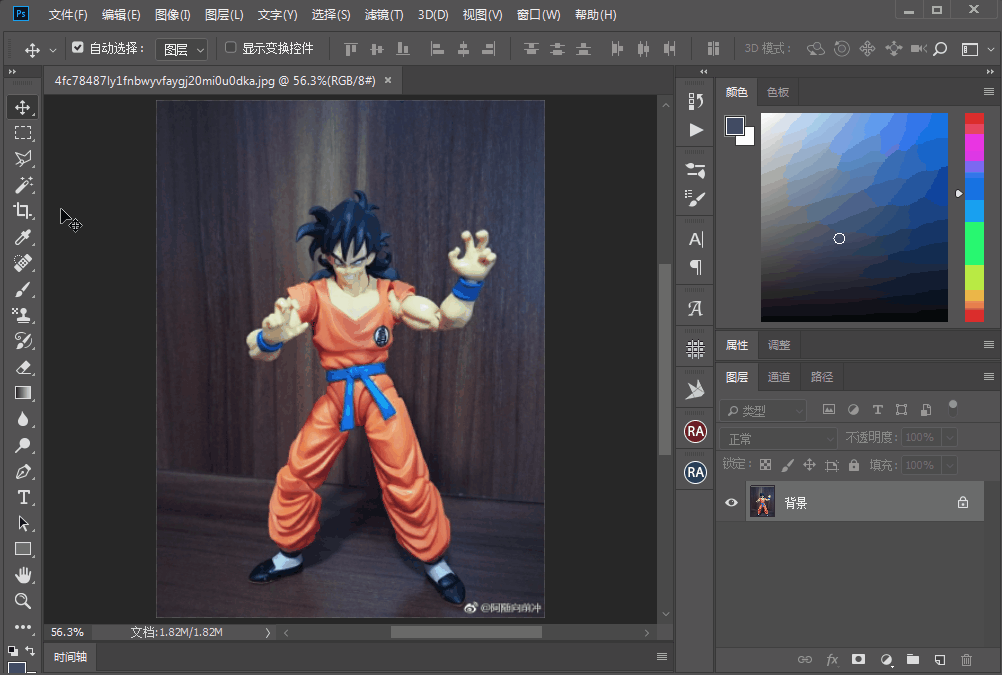This screenshot has width=1002, height=675.
Task: Select the Blur tool
Action: (x=23, y=419)
